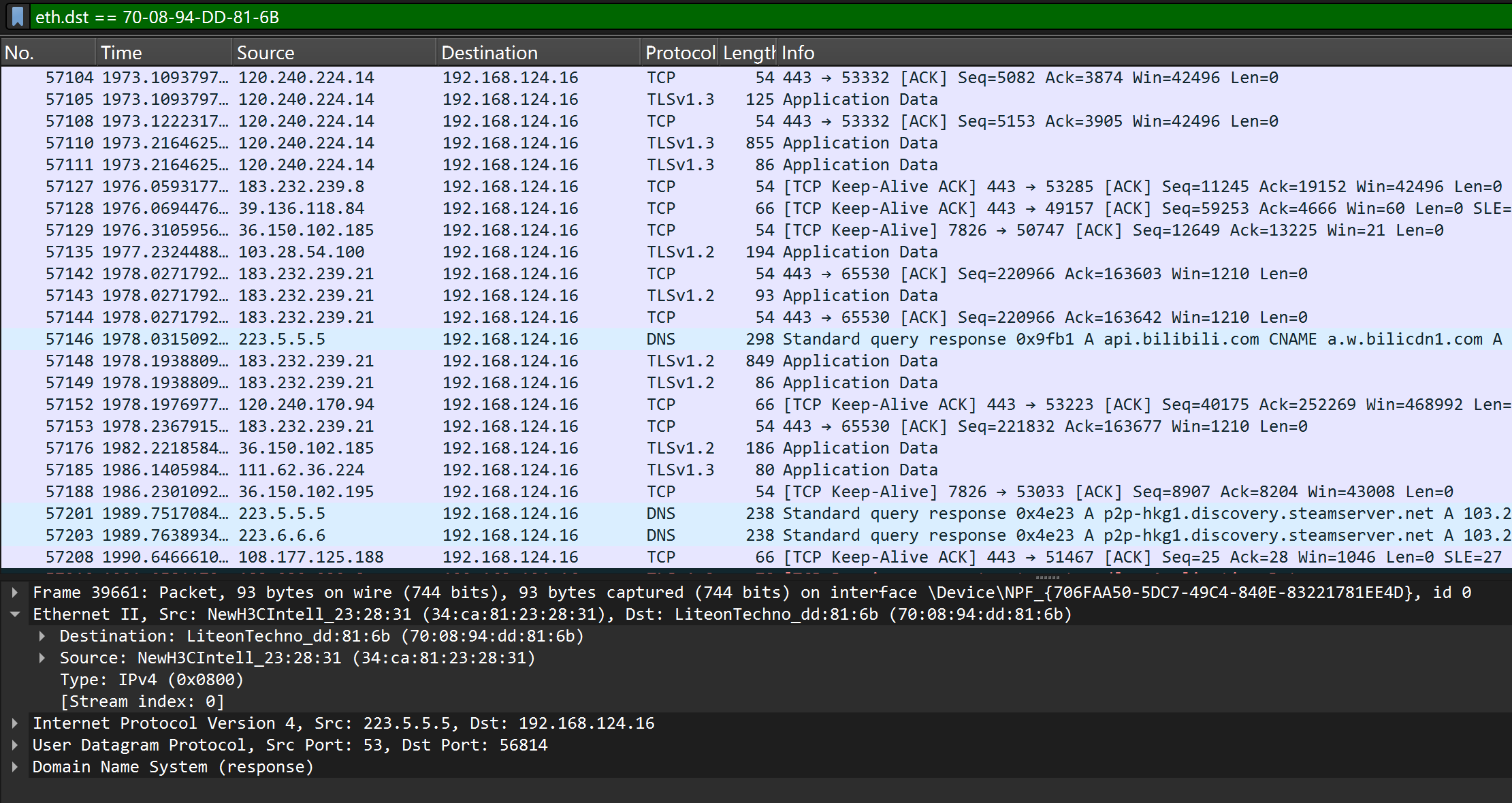Click the filter bookmark icon
The height and width of the screenshot is (803, 1512).
pyautogui.click(x=18, y=16)
